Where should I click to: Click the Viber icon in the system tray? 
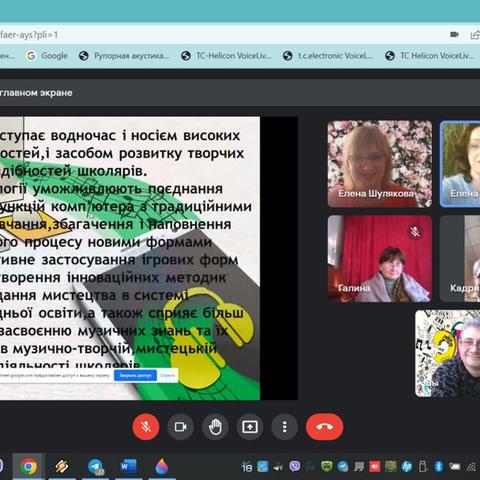pyautogui.click(x=295, y=466)
